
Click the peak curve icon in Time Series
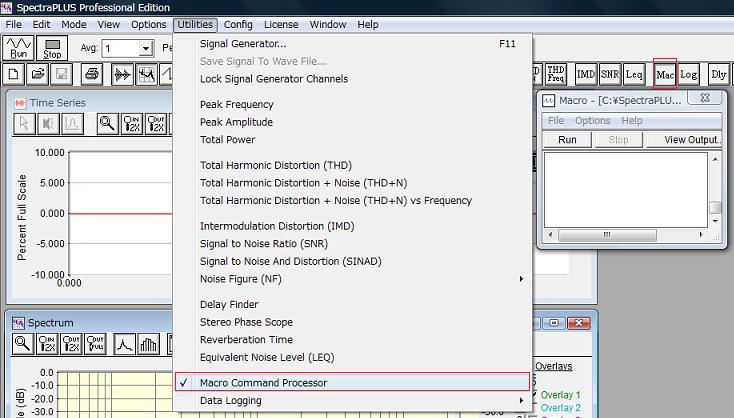73,124
